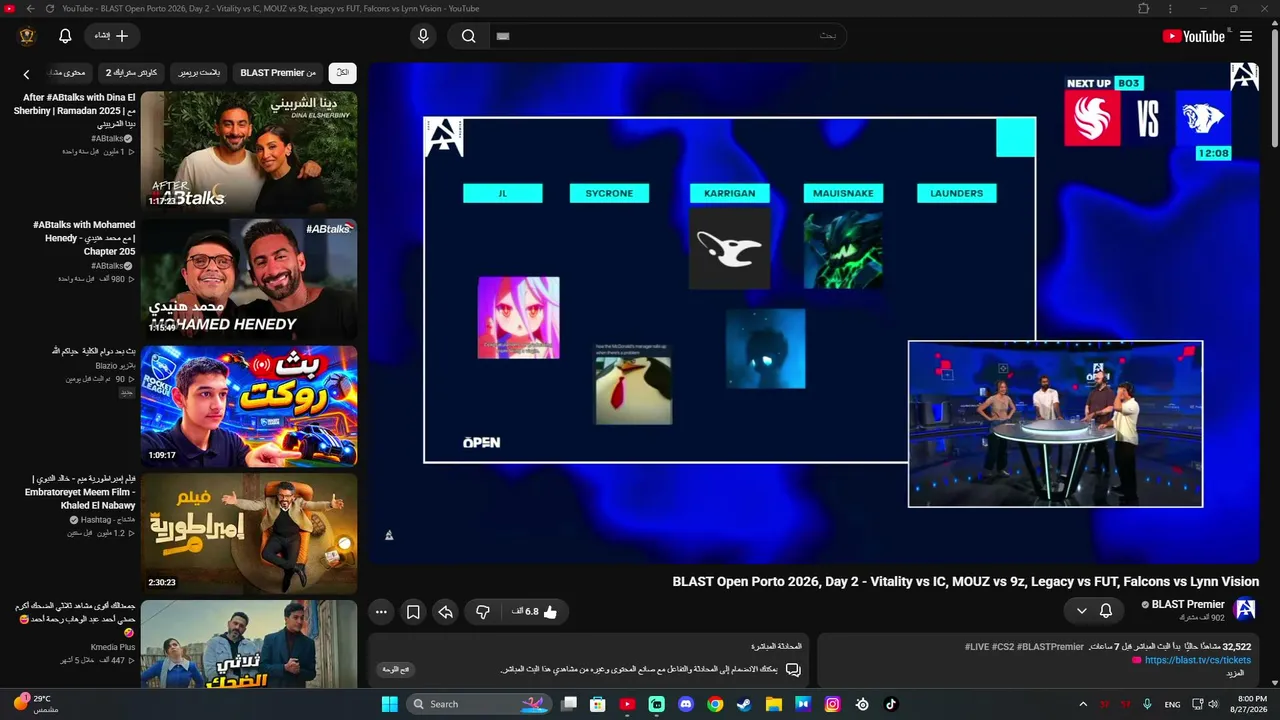Launch Steam from the taskbar
1280x720 pixels.
tap(744, 704)
